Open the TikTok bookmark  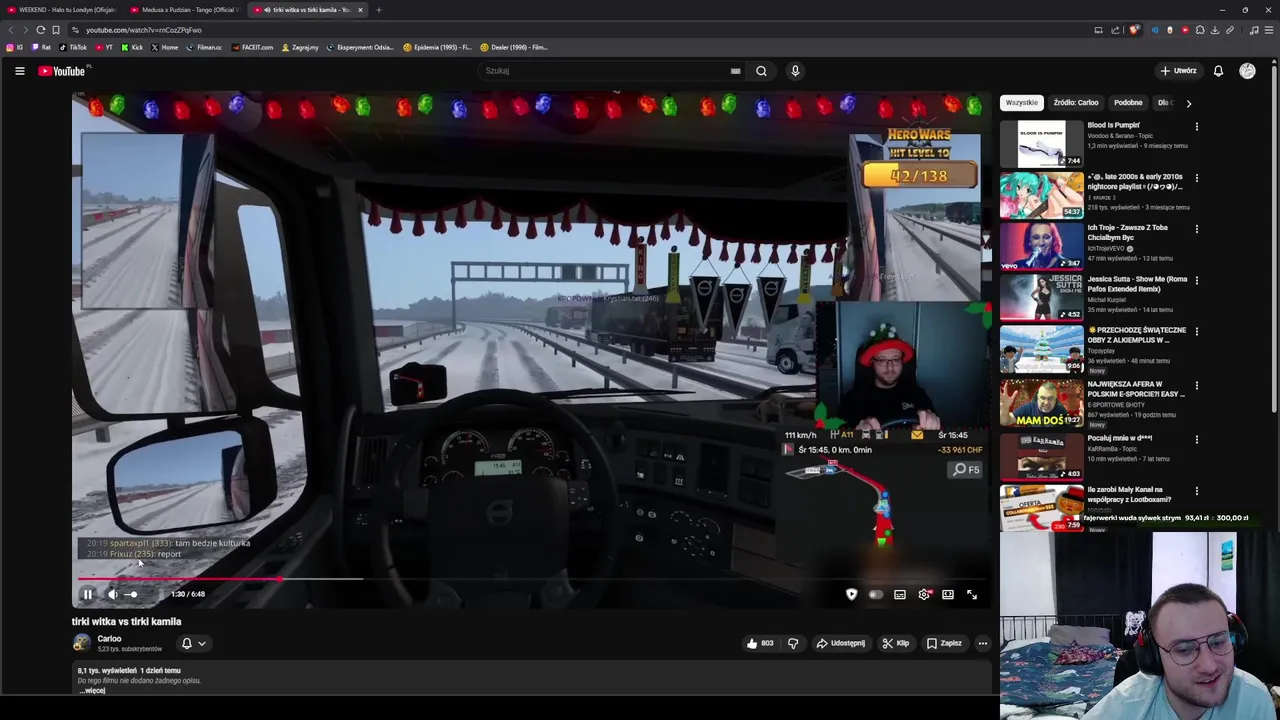[73, 47]
